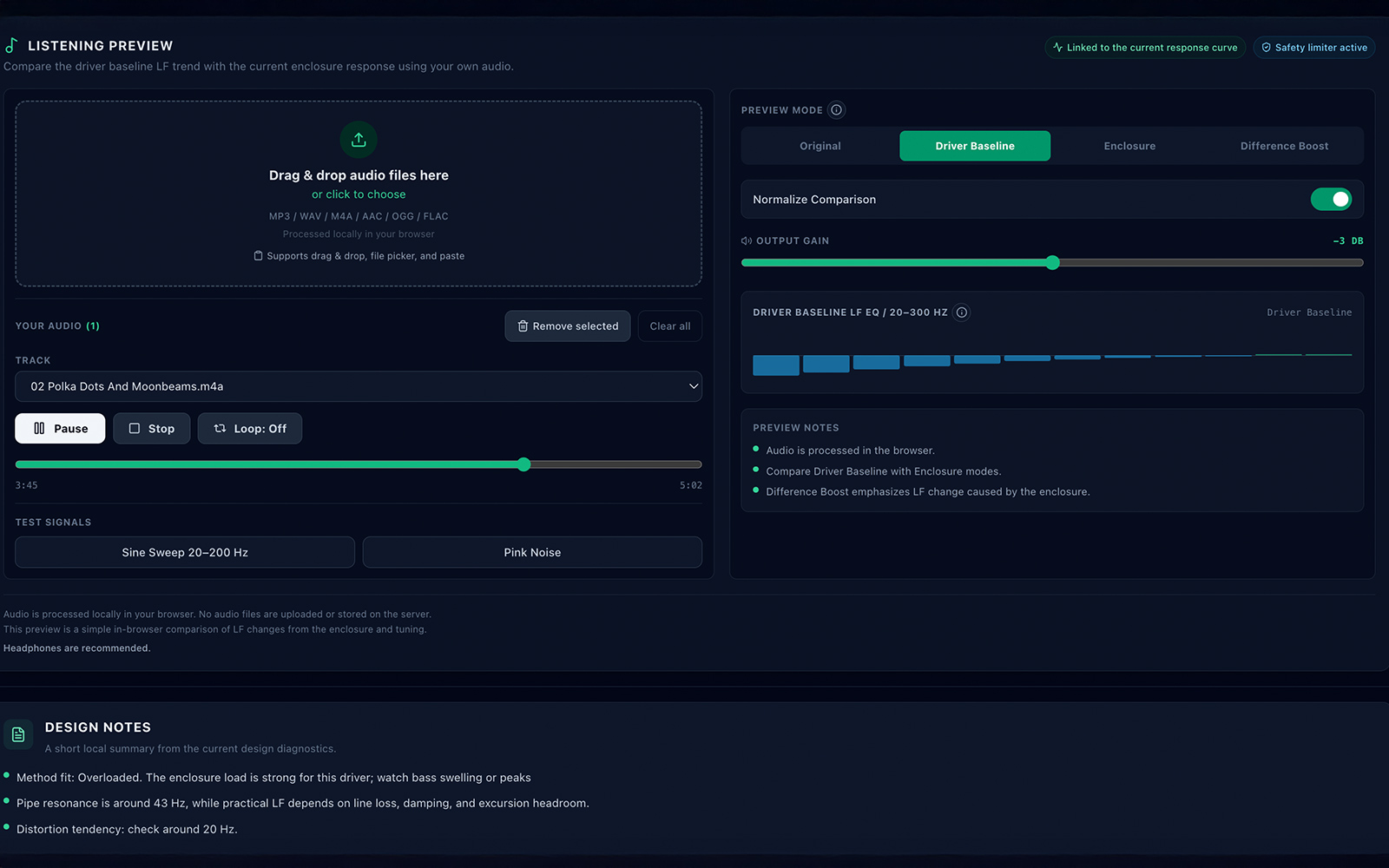Click 'Drag & drop audio files here' heading
The height and width of the screenshot is (868, 1389).
point(359,175)
